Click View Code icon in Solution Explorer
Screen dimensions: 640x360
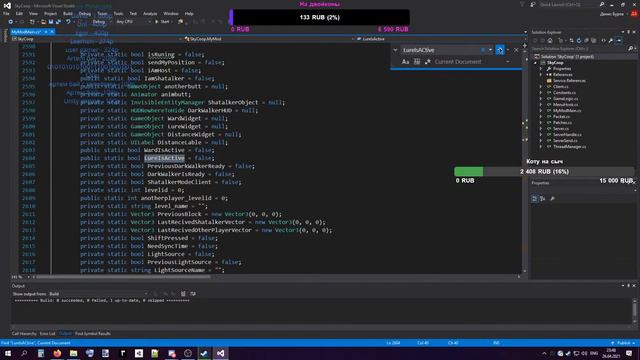pyautogui.click(x=603, y=40)
